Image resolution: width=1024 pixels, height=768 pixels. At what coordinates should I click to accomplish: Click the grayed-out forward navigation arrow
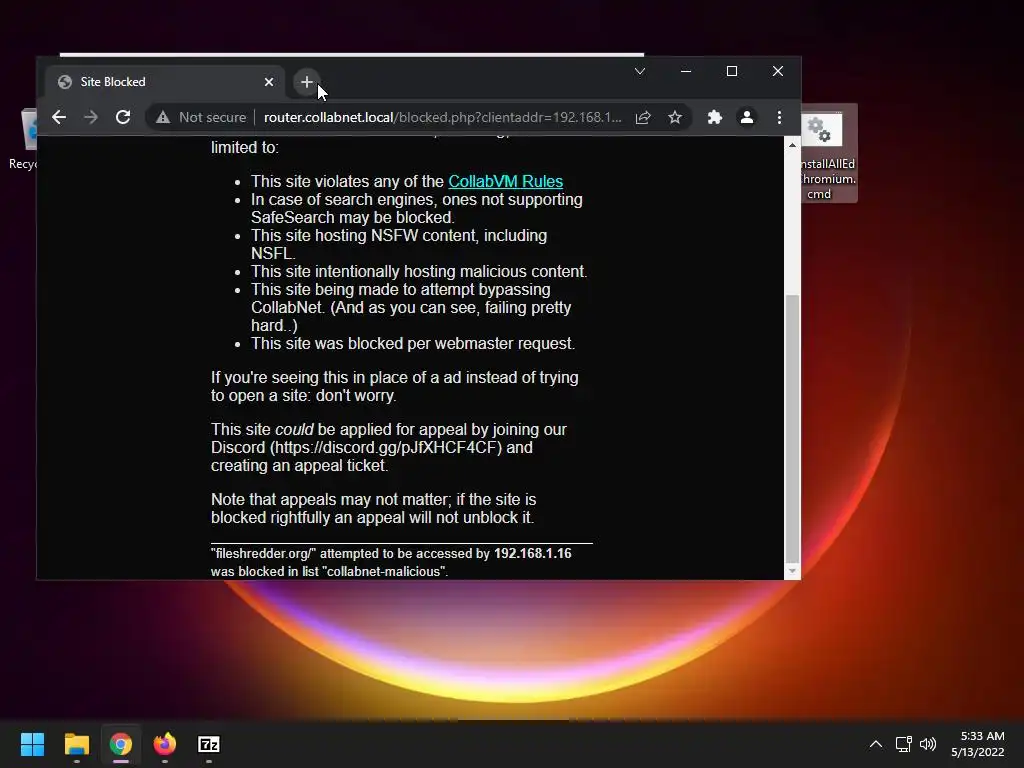coord(91,118)
